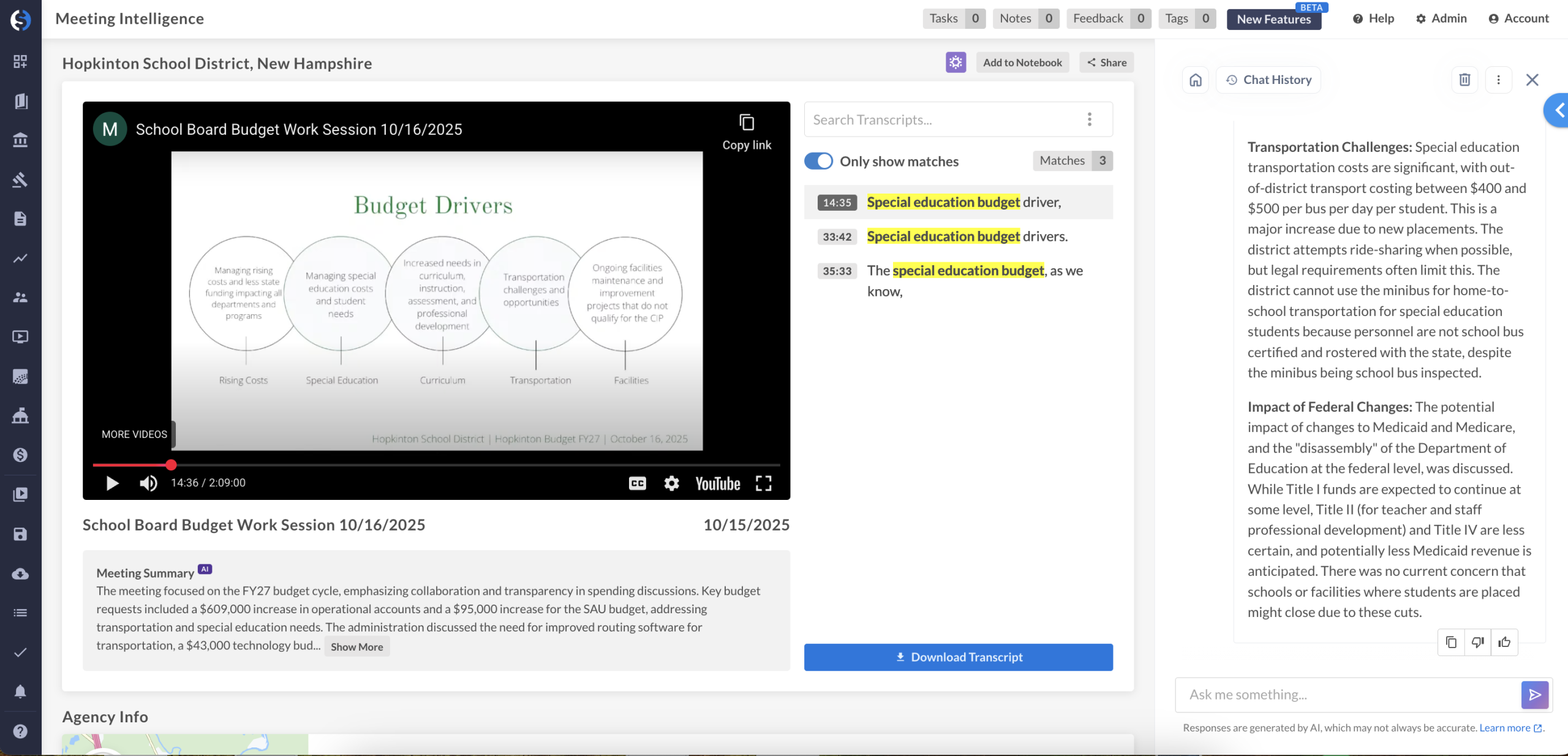Viewport: 1568px width, 756px height.
Task: Toggle Only show matches switch
Action: click(x=818, y=161)
